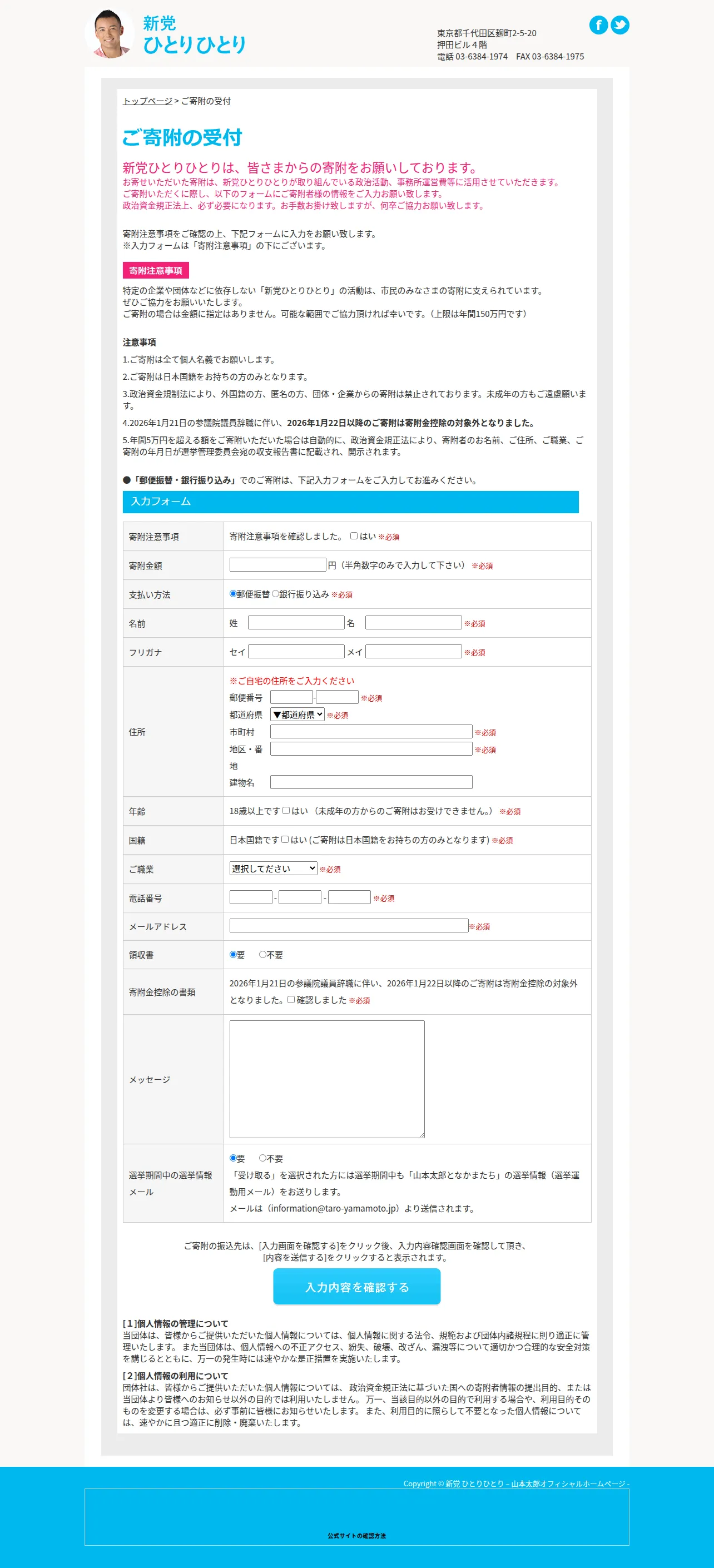Select 不要 for 選挙情報メール
714x1568 pixels.
pos(263,1158)
